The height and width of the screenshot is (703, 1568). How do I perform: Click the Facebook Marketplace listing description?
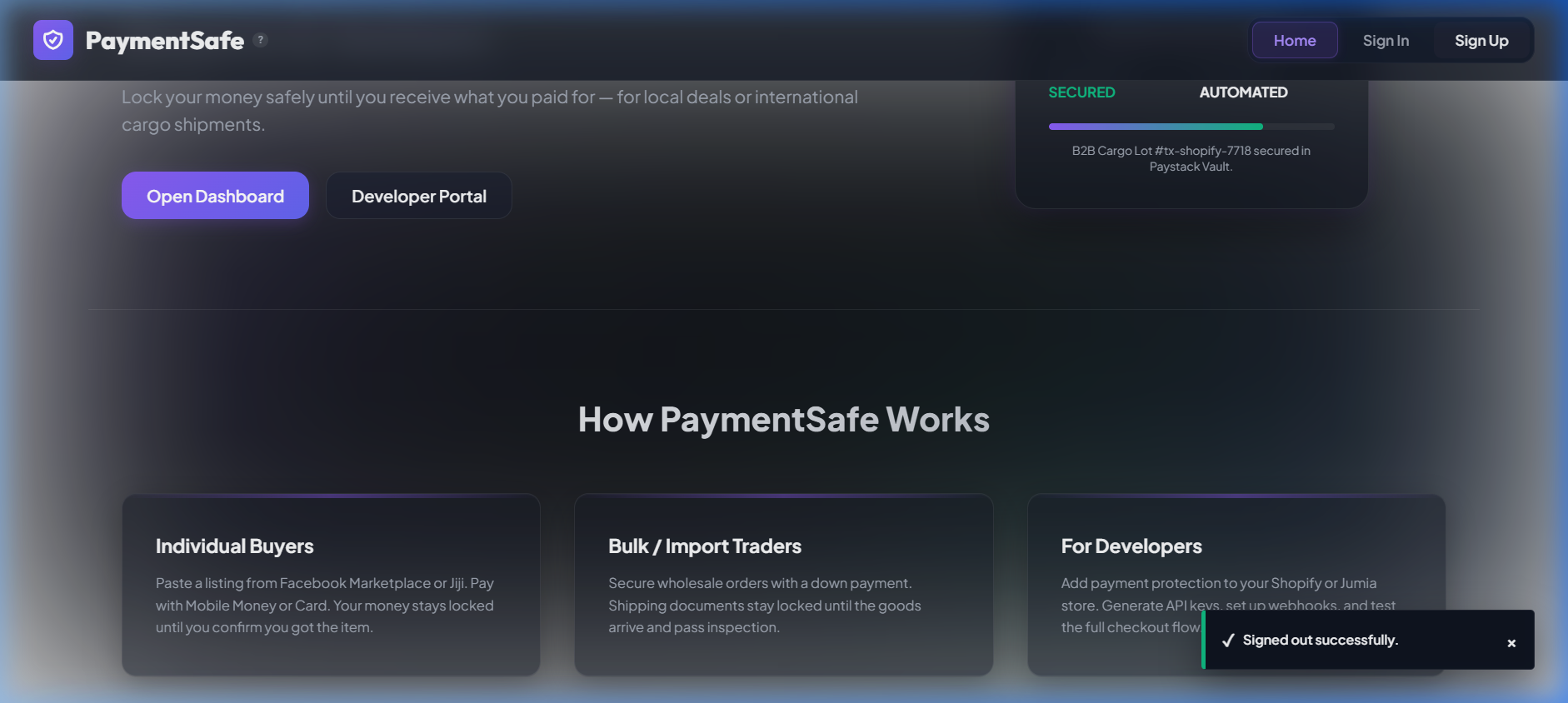click(325, 606)
